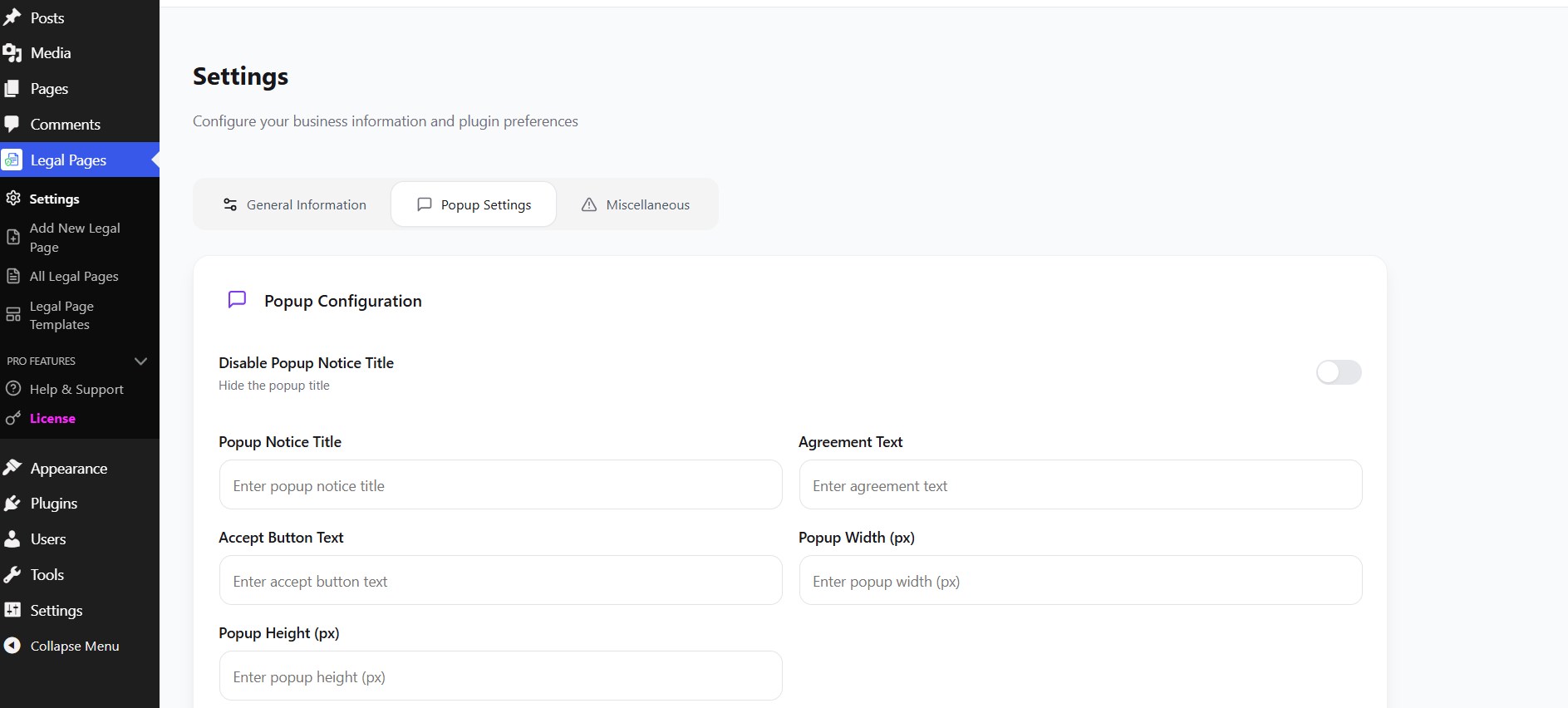Click the Users person icon
1568x708 pixels.
(x=12, y=539)
